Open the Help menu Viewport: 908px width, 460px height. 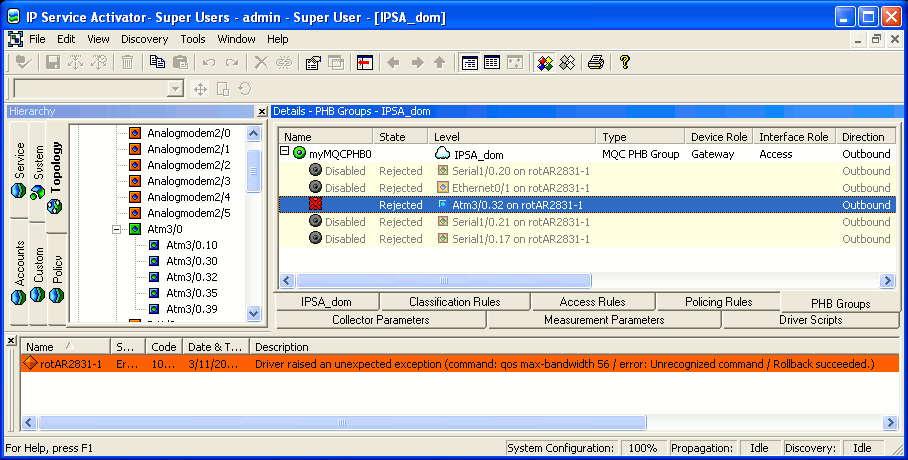tap(277, 39)
